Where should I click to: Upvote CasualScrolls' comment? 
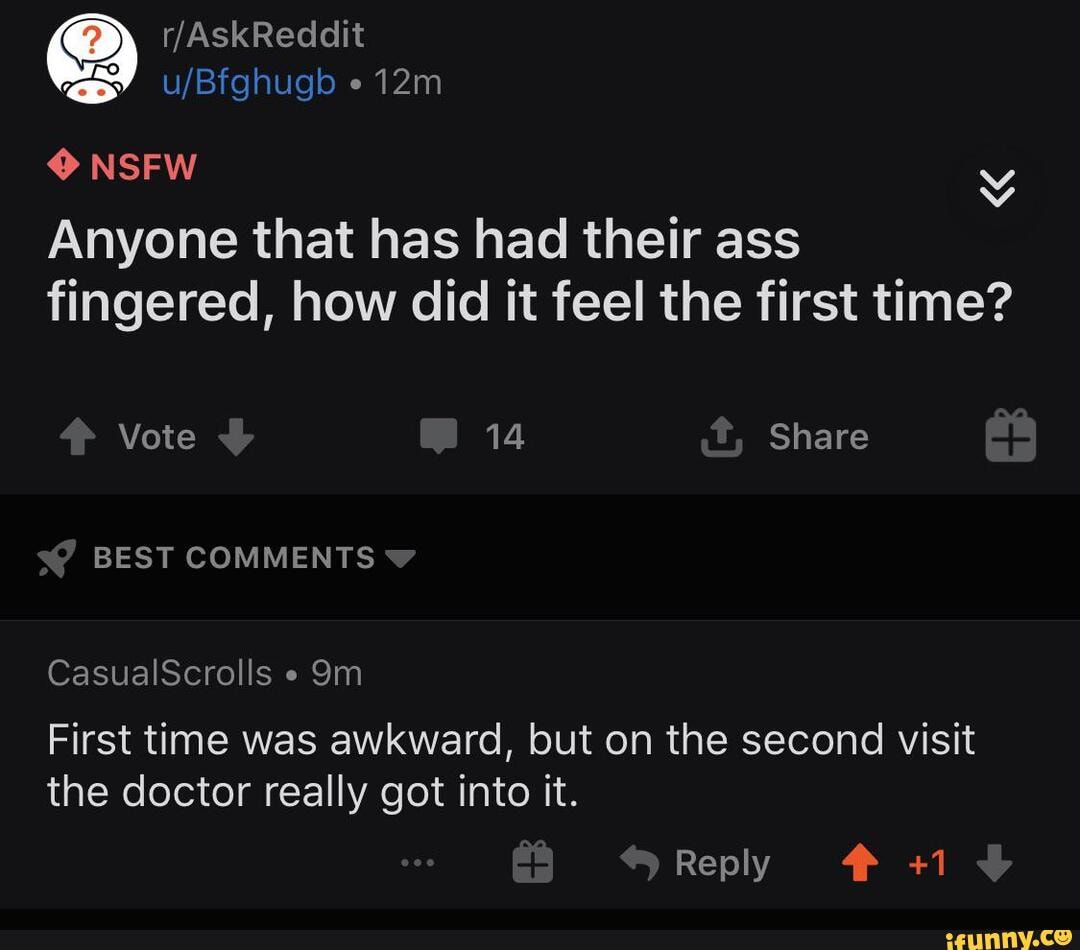pos(860,862)
